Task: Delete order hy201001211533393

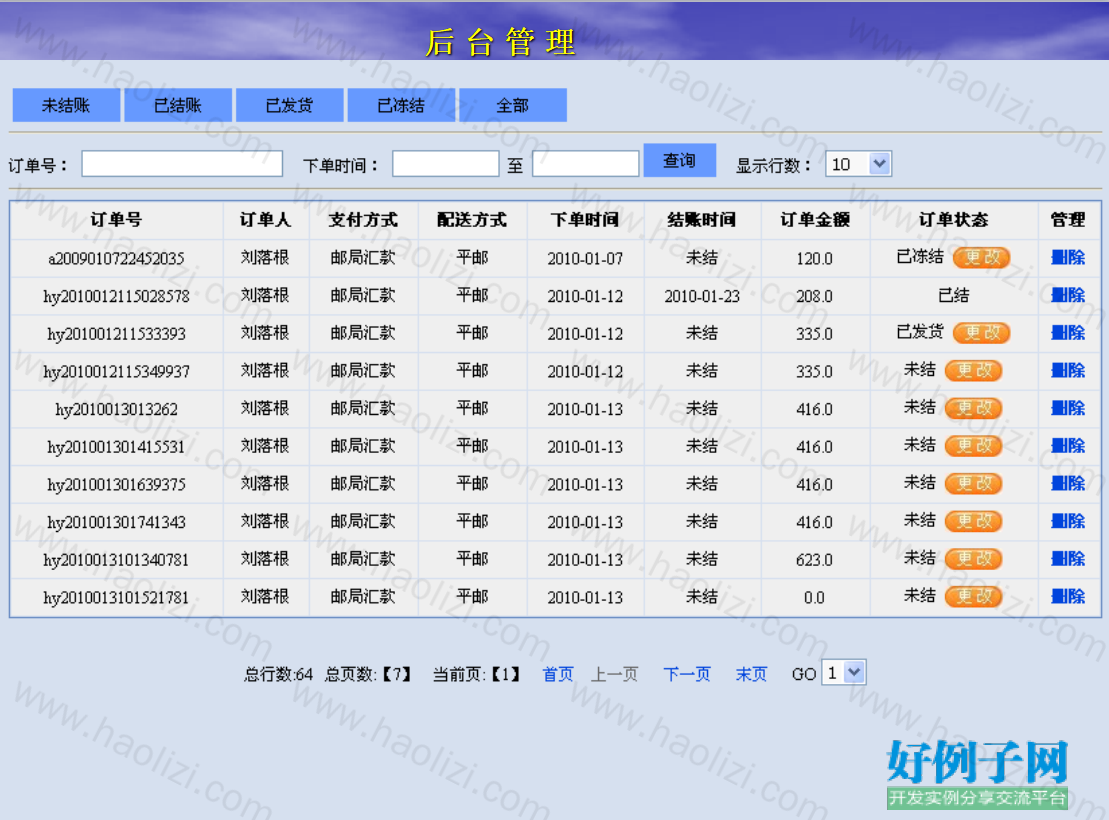Action: 1068,333
